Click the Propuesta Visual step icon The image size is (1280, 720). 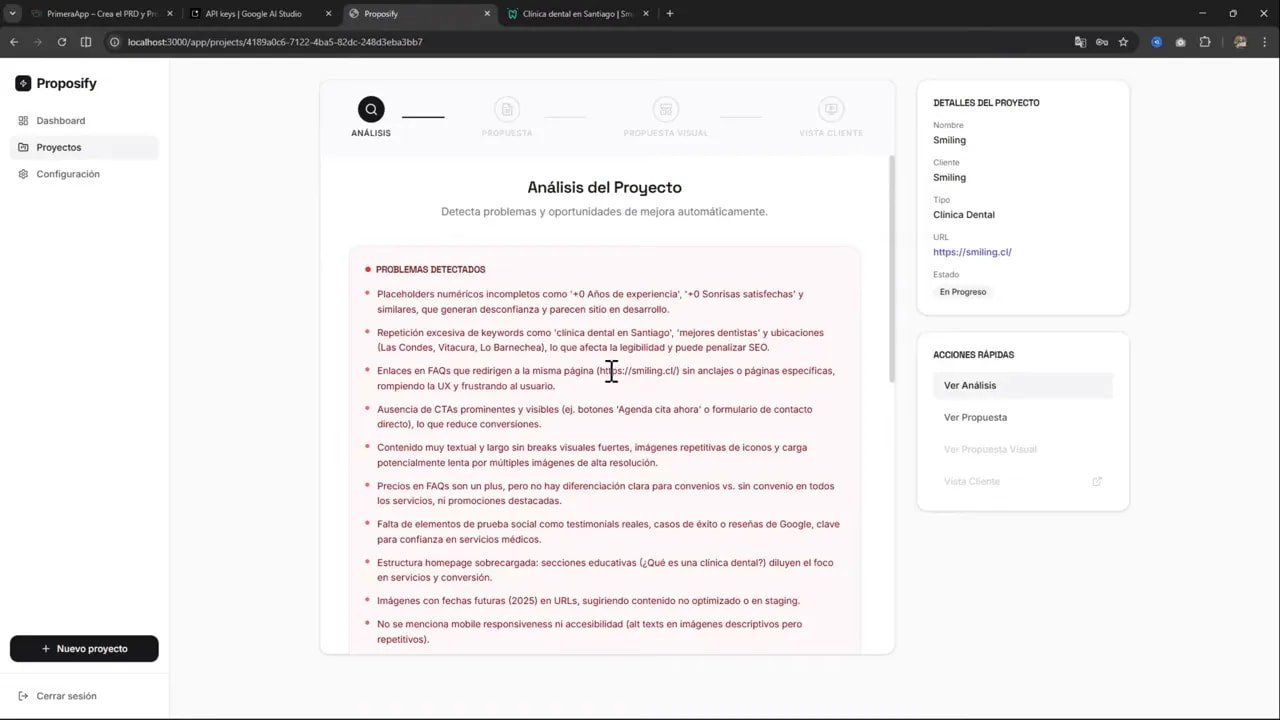[x=666, y=109]
